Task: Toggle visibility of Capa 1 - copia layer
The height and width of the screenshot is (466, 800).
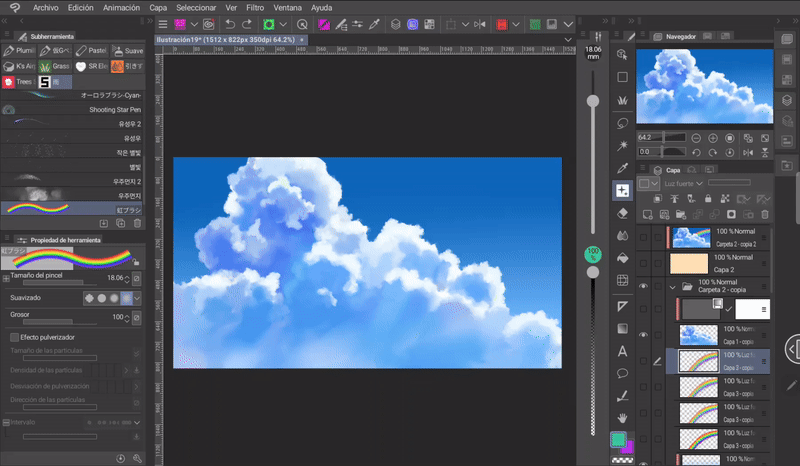Action: [644, 334]
